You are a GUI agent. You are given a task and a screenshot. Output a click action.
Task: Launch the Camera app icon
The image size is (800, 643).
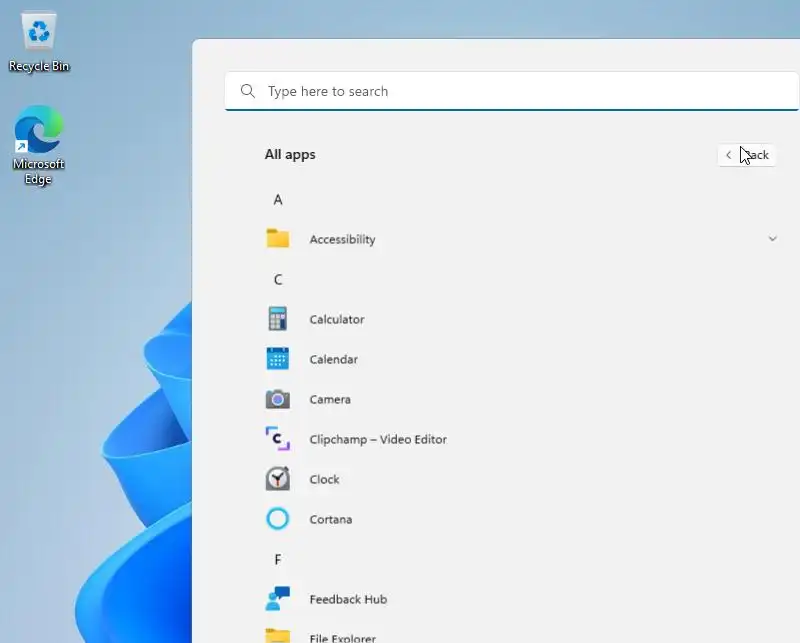(x=278, y=399)
